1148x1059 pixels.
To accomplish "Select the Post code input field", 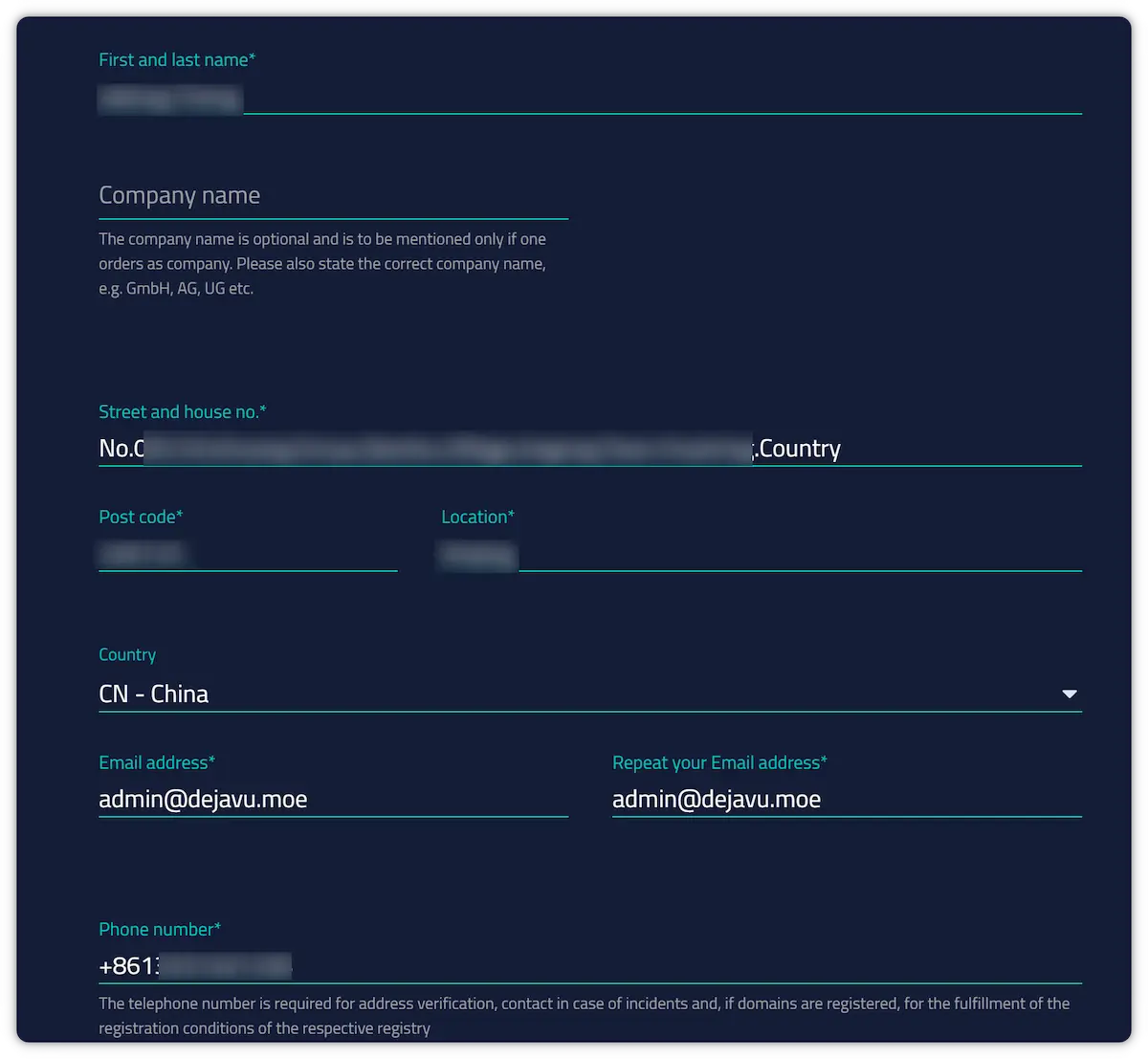I will pos(247,553).
